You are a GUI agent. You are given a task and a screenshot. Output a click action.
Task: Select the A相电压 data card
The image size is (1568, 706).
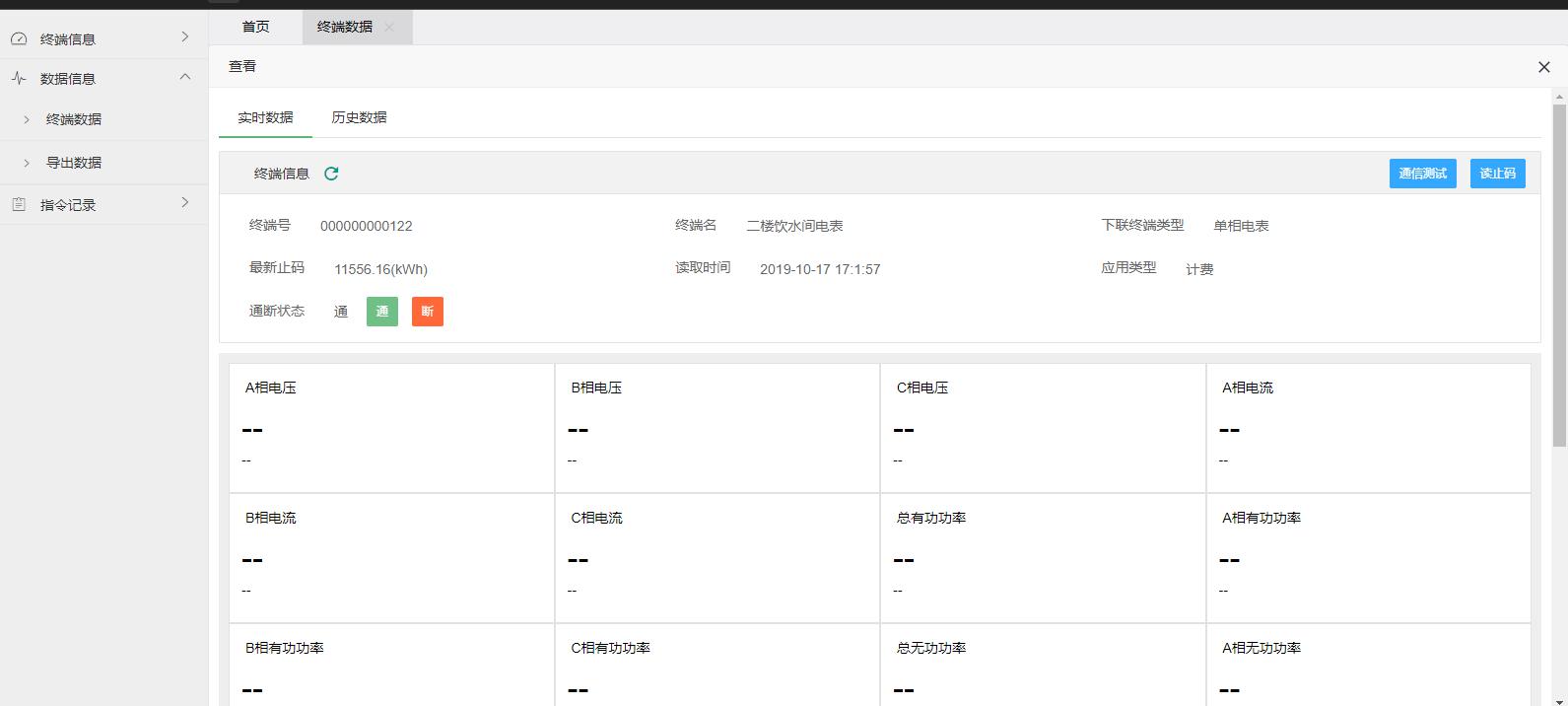[391, 428]
